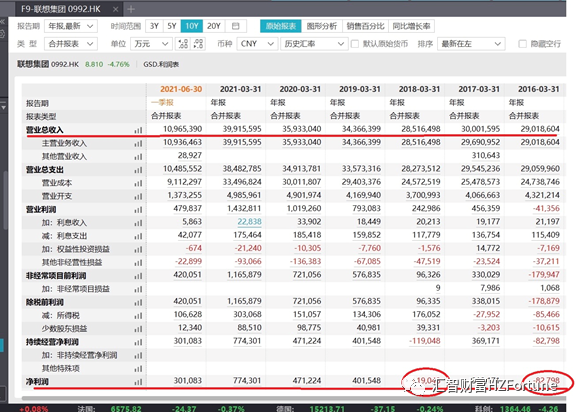Open chart icon for 营业开支 row
The image size is (576, 412).
pos(138,196)
